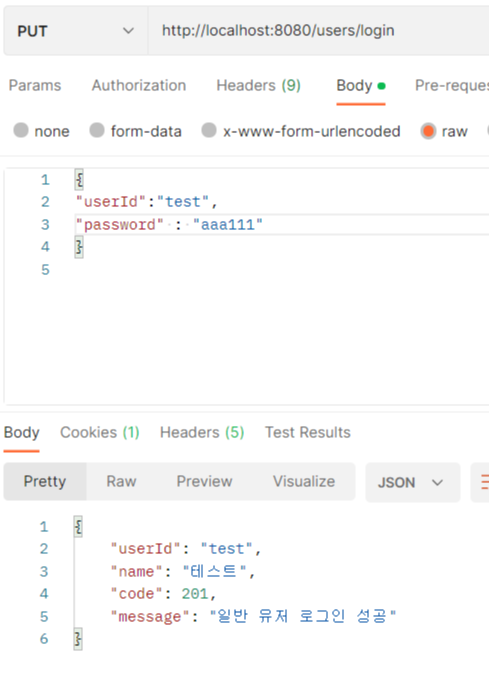The image size is (489, 677).
Task: Click the closing brace on response line 6
Action: (78, 639)
